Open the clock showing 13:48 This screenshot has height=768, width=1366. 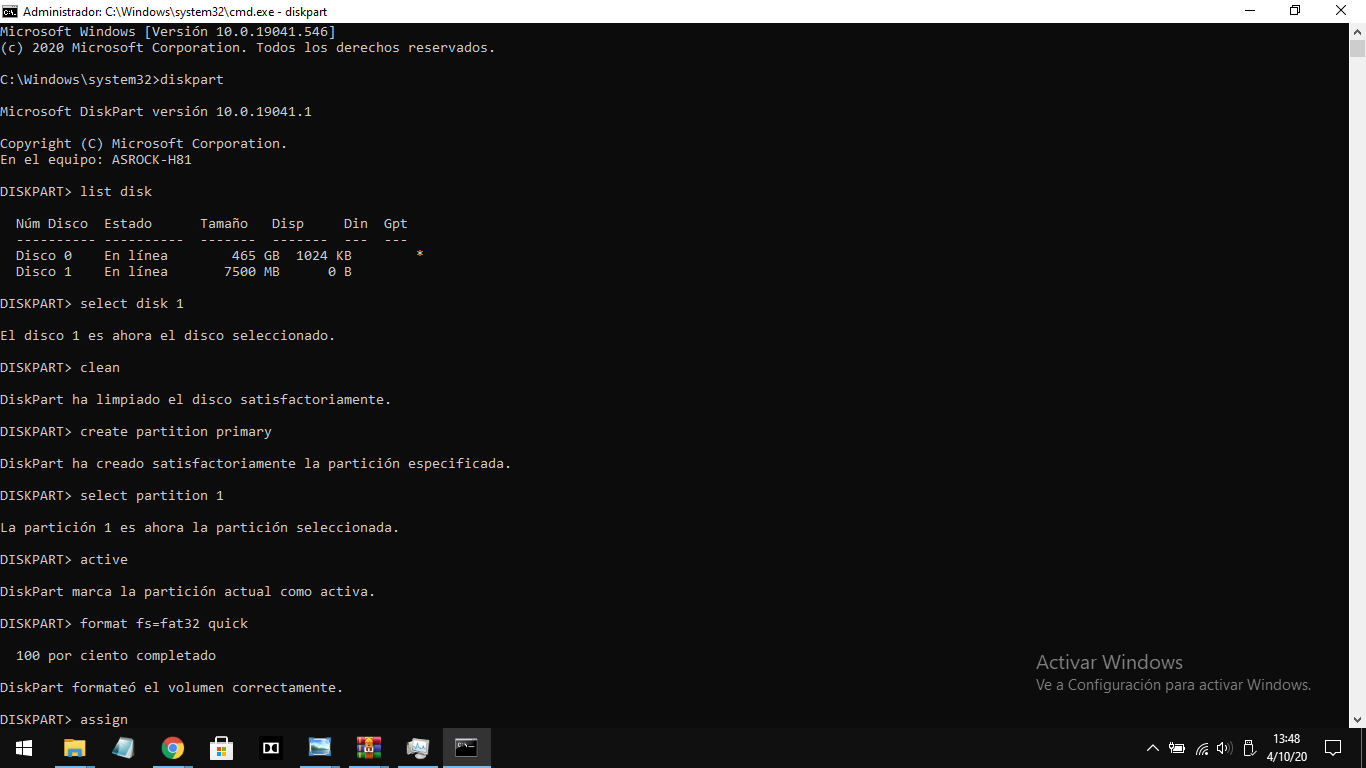coord(1287,747)
